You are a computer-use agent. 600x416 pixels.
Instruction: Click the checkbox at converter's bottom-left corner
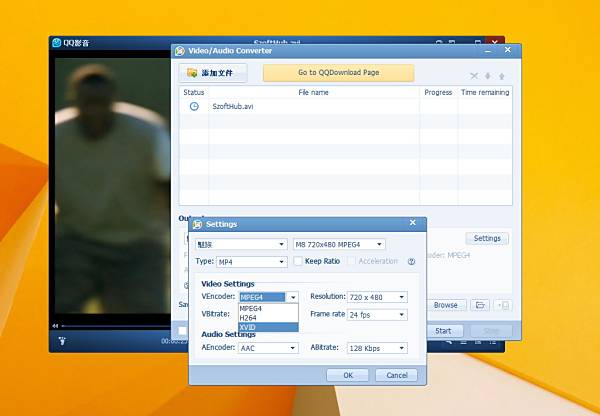[183, 331]
